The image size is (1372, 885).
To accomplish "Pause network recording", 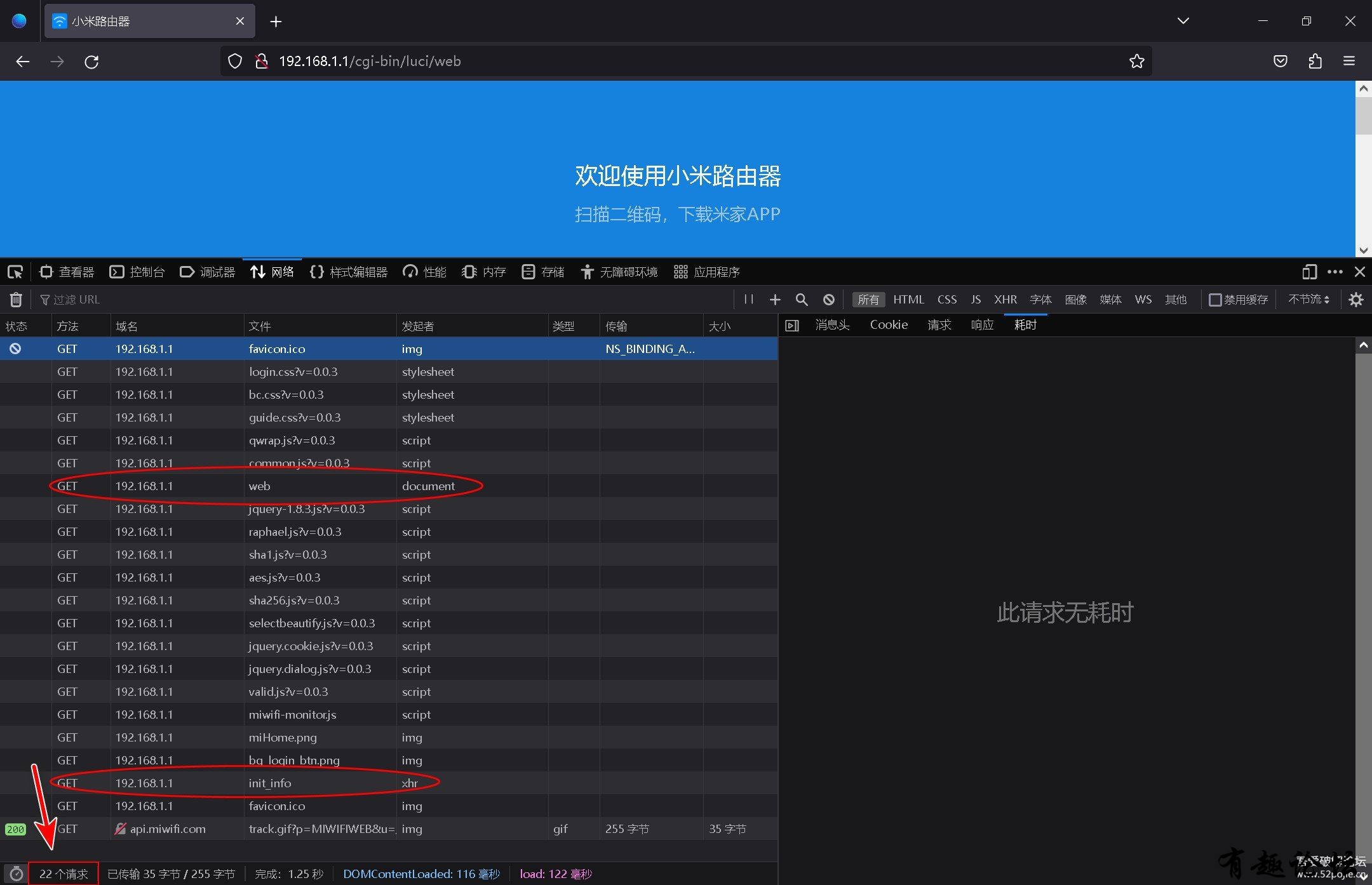I will [x=749, y=300].
